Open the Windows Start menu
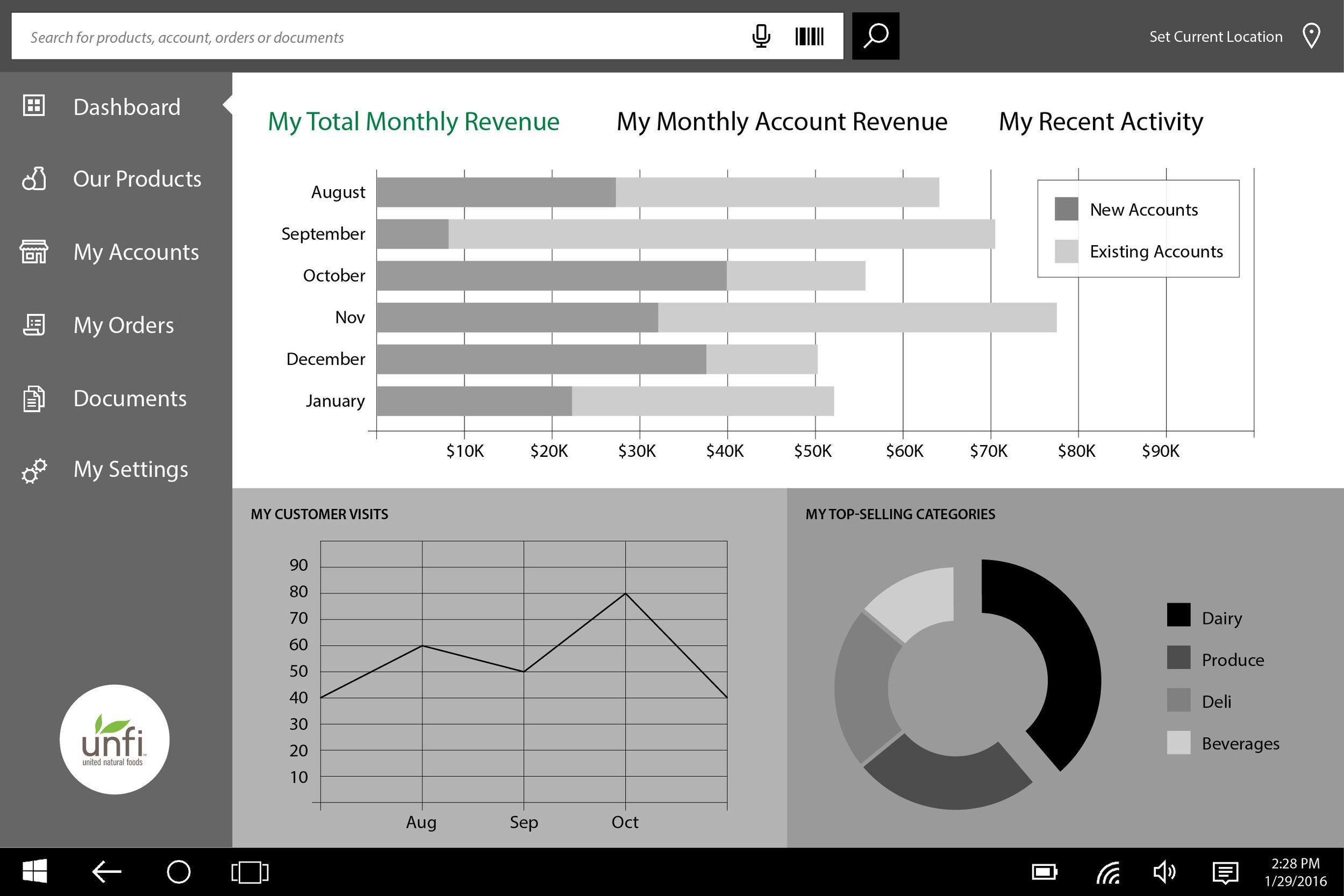Viewport: 1344px width, 896px height. pyautogui.click(x=34, y=871)
